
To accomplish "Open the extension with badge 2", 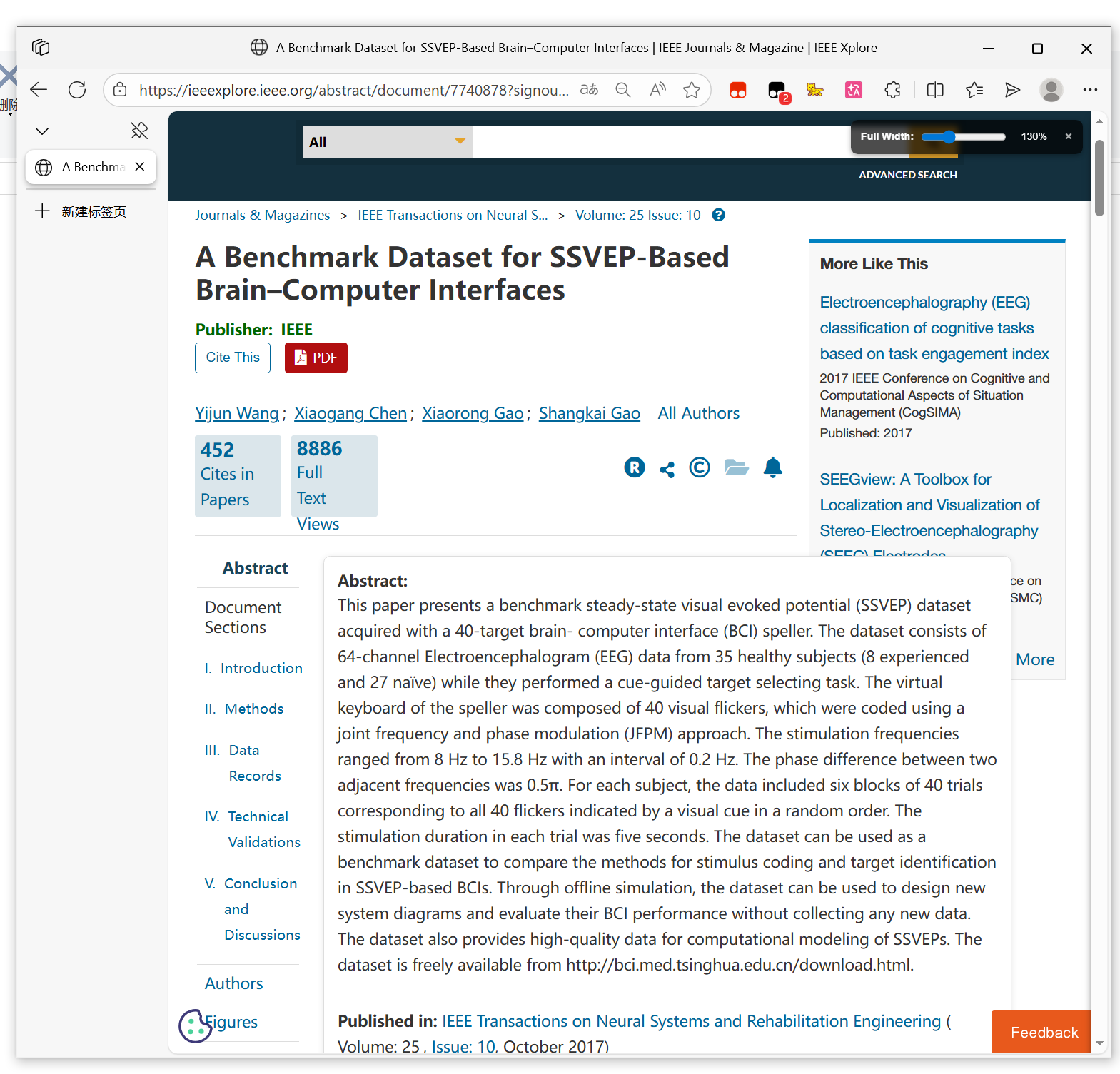I will coord(777,91).
